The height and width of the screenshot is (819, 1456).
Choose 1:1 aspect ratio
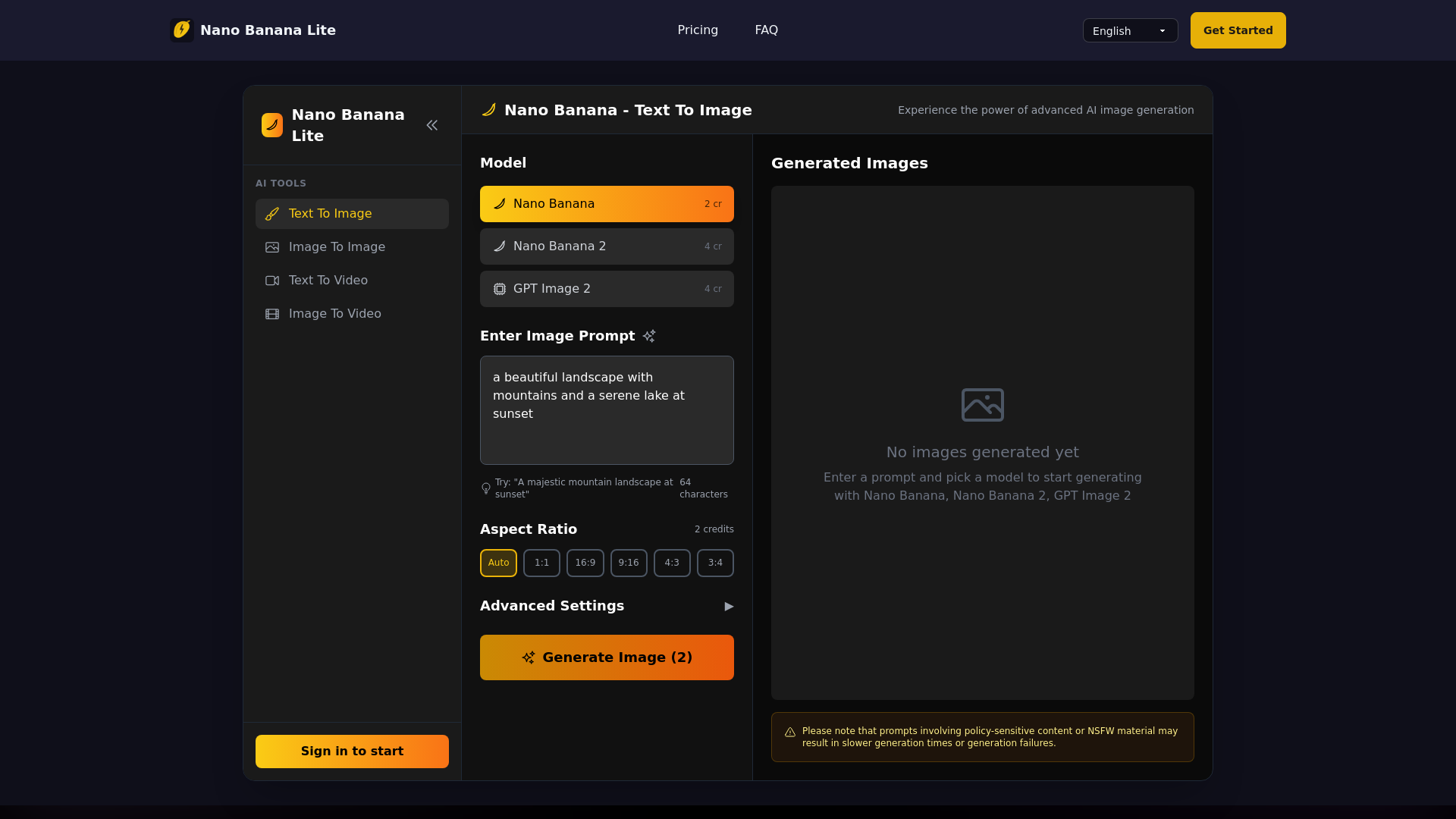pyautogui.click(x=541, y=563)
